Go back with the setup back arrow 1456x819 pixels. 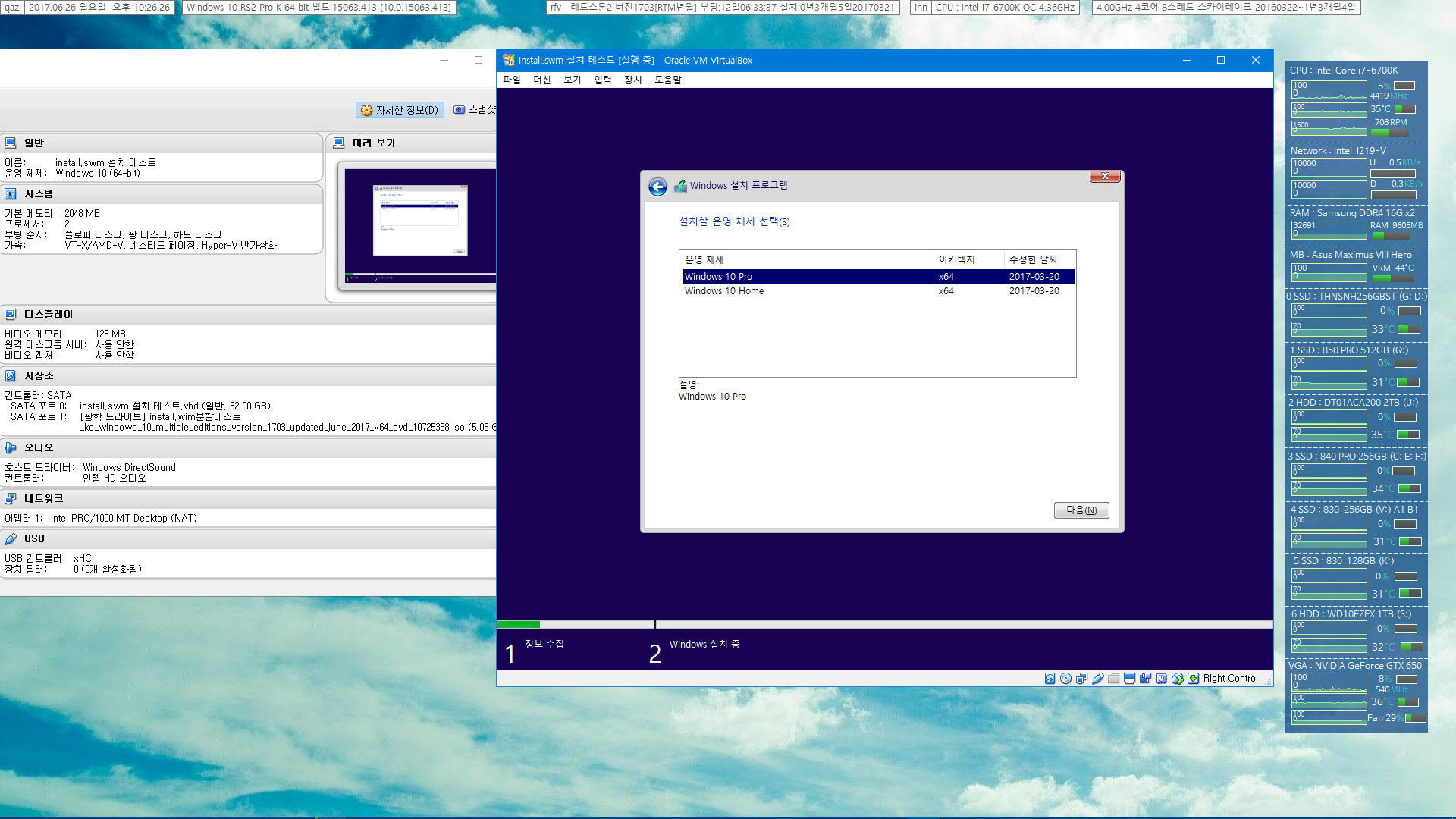pyautogui.click(x=657, y=187)
